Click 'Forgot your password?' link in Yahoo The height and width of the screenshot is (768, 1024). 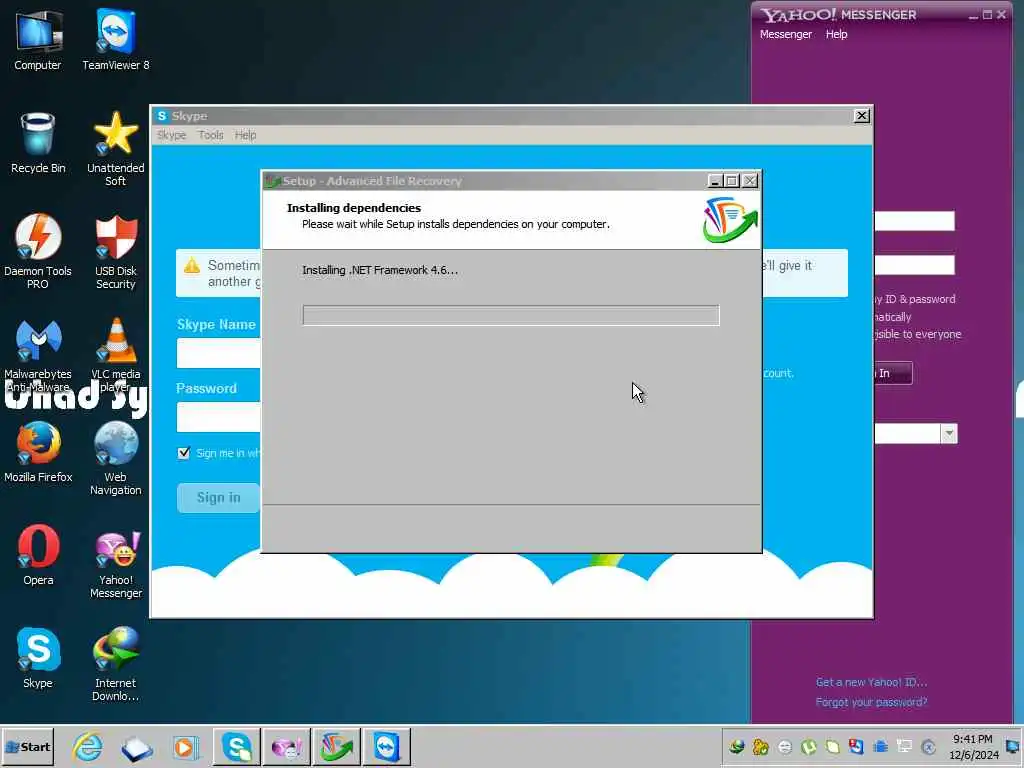[871, 702]
